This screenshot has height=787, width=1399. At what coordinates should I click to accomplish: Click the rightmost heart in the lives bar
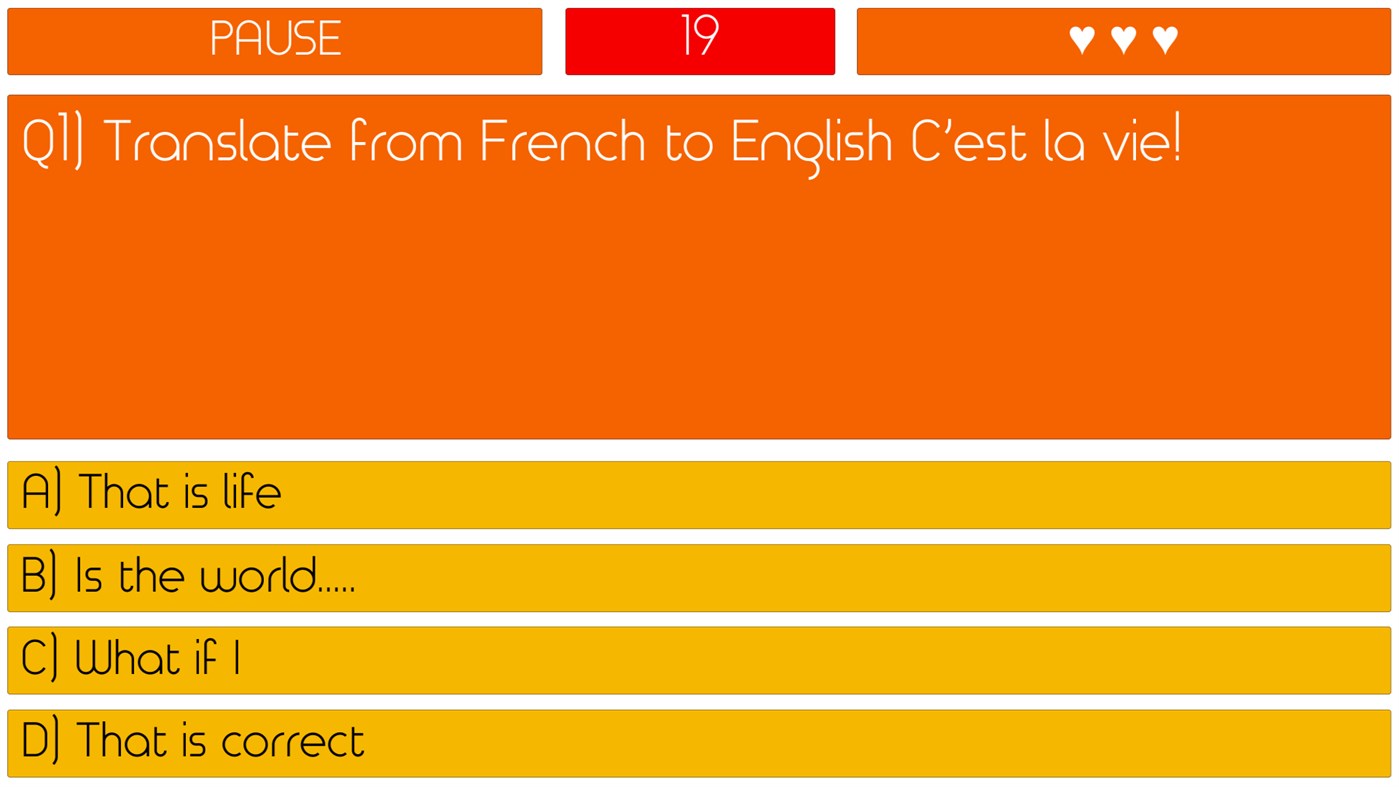pyautogui.click(x=1165, y=39)
